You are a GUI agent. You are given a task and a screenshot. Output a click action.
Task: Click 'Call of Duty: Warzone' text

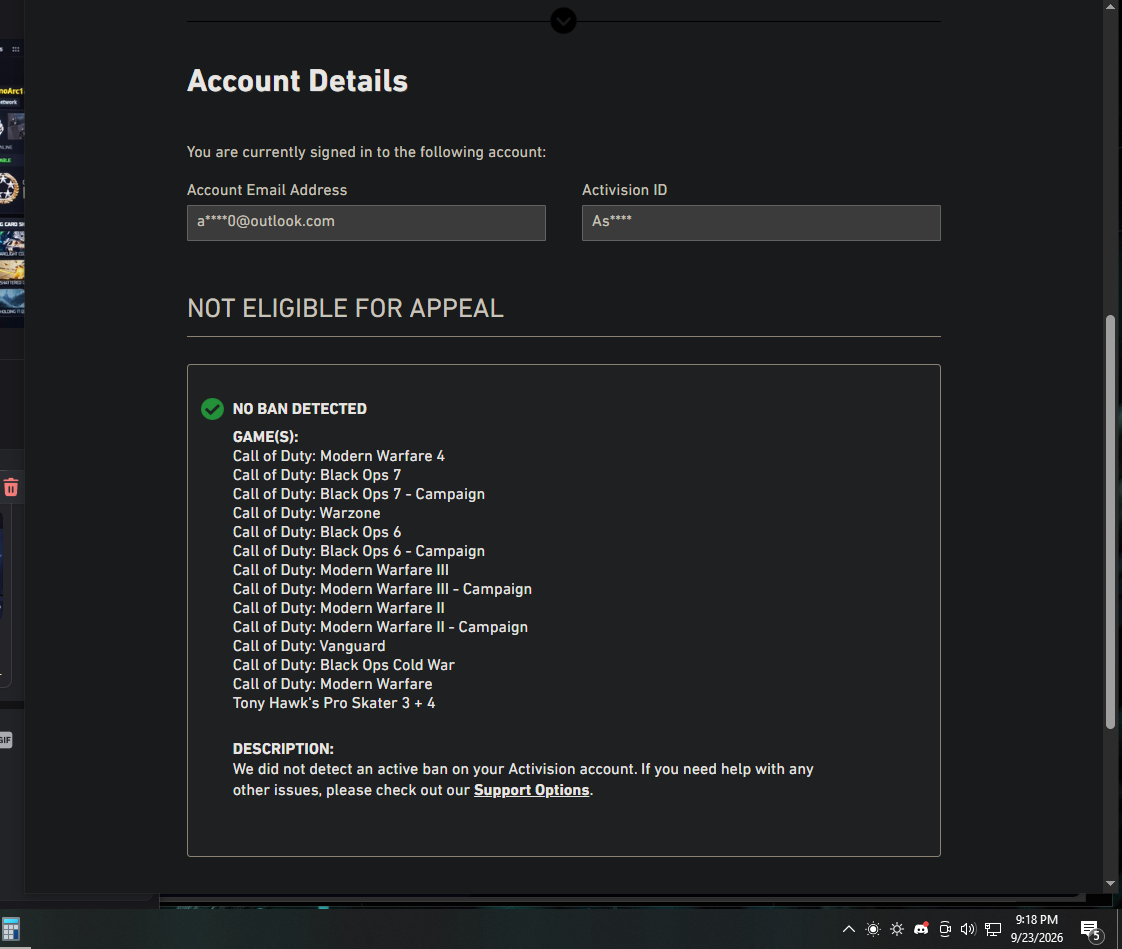[x=306, y=513]
